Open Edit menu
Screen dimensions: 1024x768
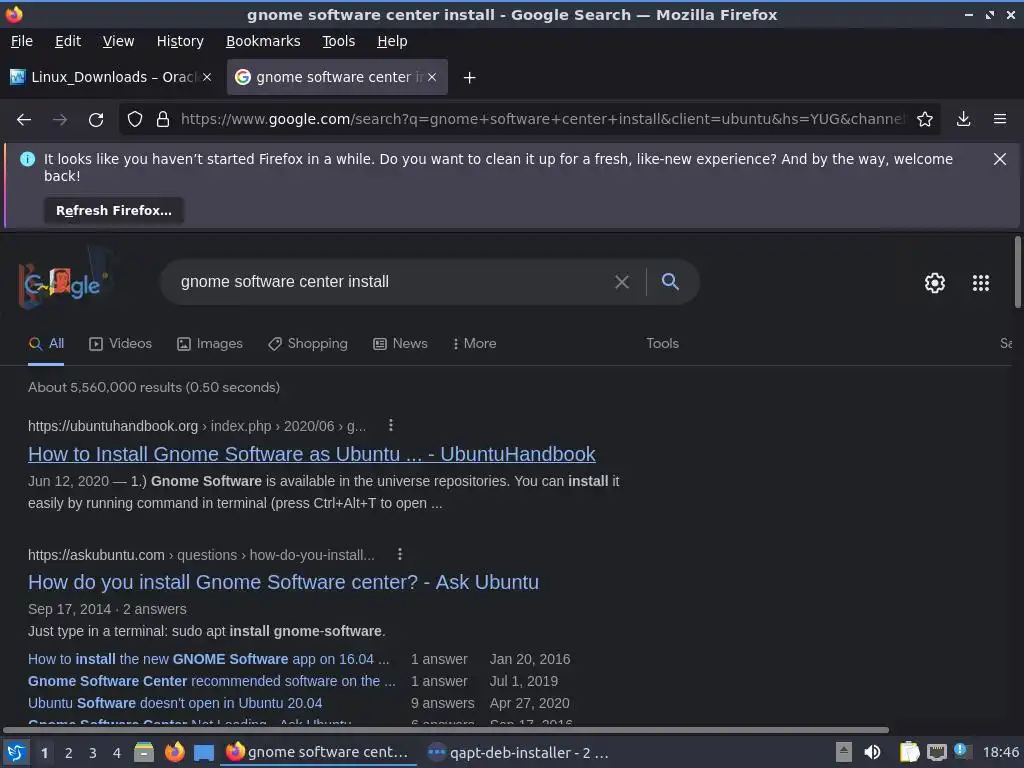pyautogui.click(x=68, y=41)
